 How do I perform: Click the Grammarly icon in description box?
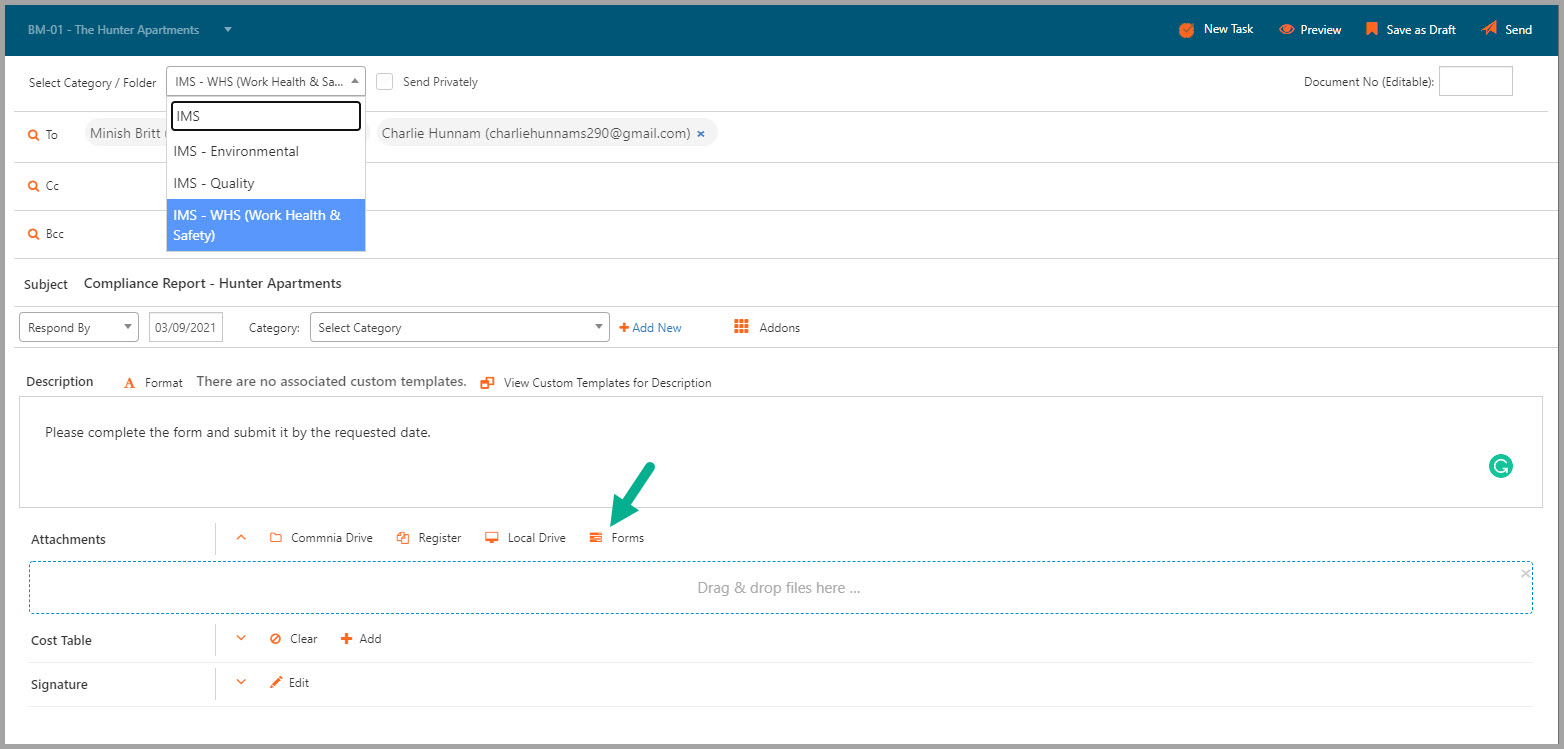coord(1500,465)
